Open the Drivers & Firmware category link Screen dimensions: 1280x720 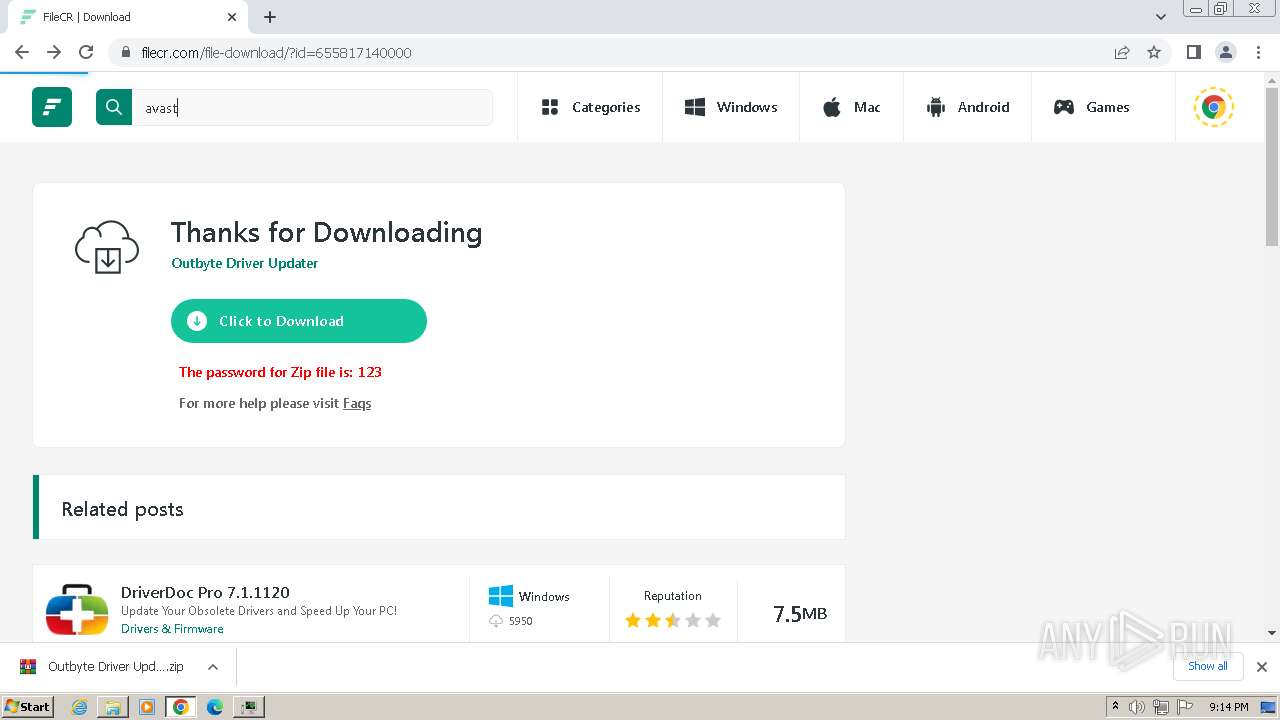(x=172, y=629)
